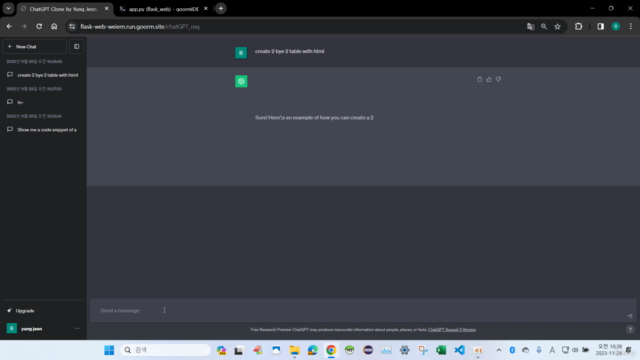The width and height of the screenshot is (640, 360).
Task: Collapse the sidebar panel icon
Action: [x=77, y=47]
